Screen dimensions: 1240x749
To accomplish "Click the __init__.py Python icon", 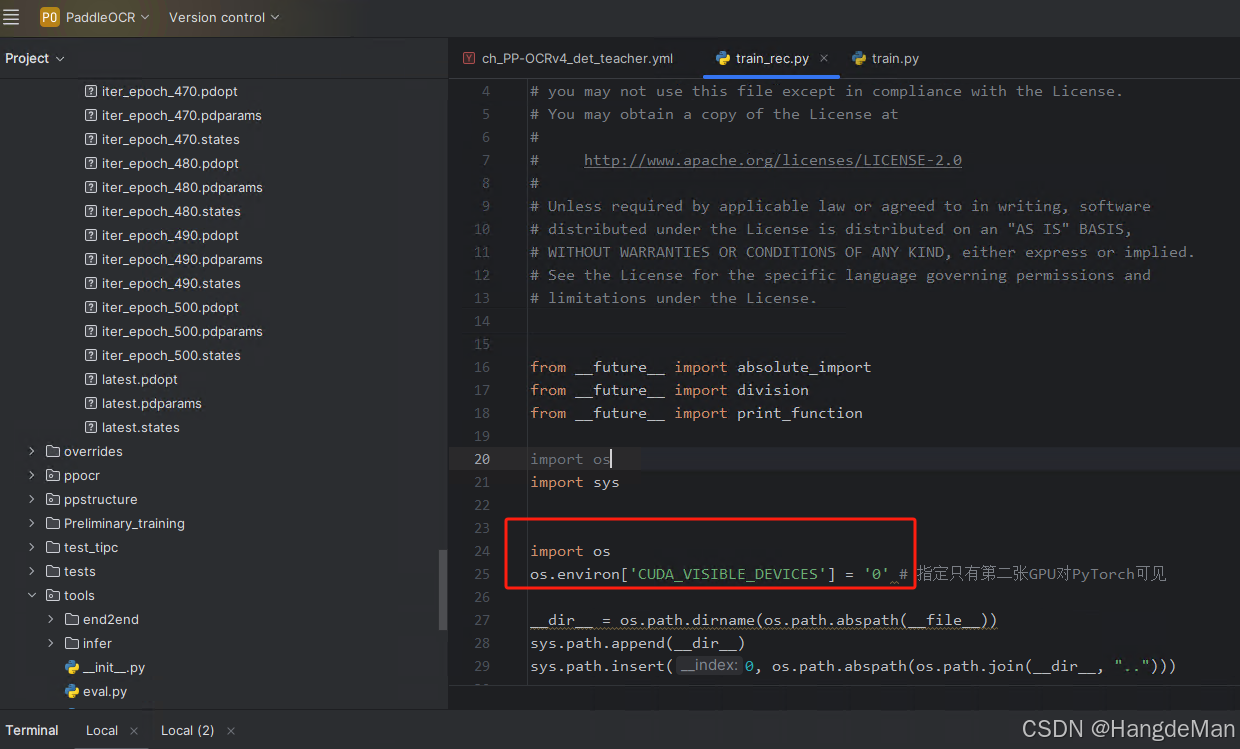I will [71, 667].
